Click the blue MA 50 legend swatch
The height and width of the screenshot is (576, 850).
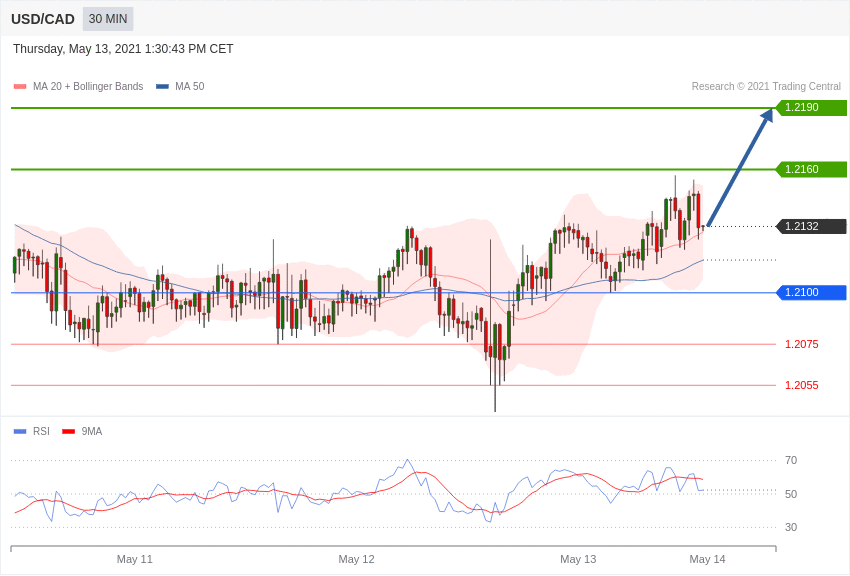tap(162, 86)
